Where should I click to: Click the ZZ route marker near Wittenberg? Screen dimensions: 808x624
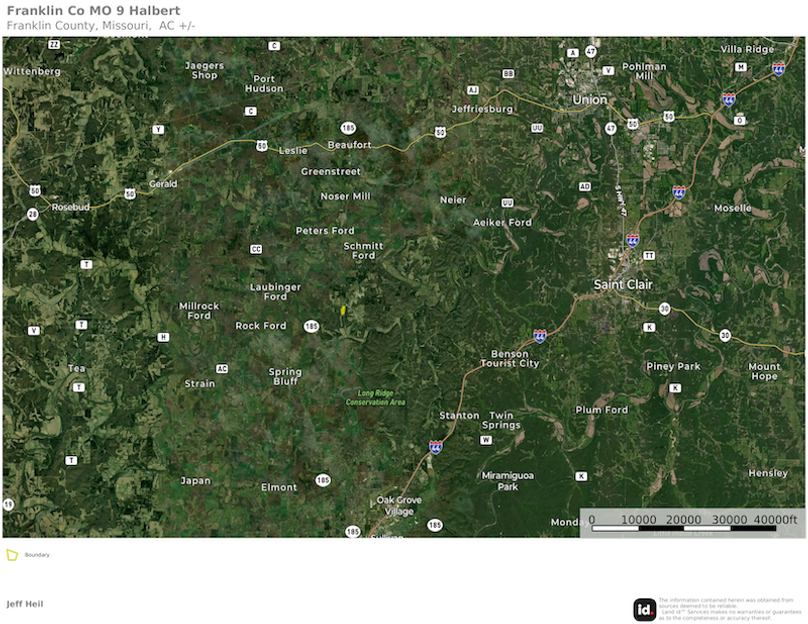(54, 45)
